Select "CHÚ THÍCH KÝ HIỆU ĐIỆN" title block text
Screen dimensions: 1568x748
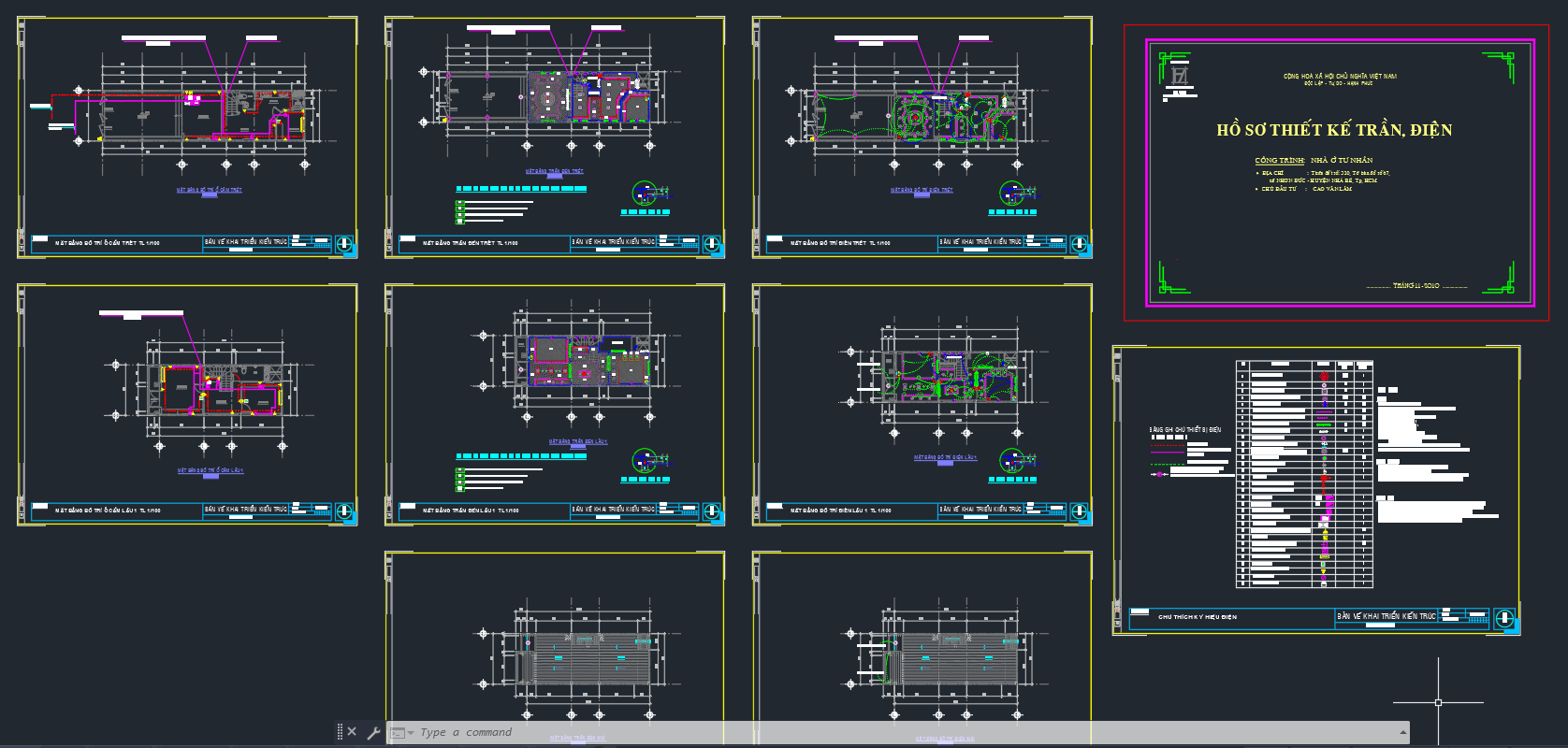(1197, 617)
